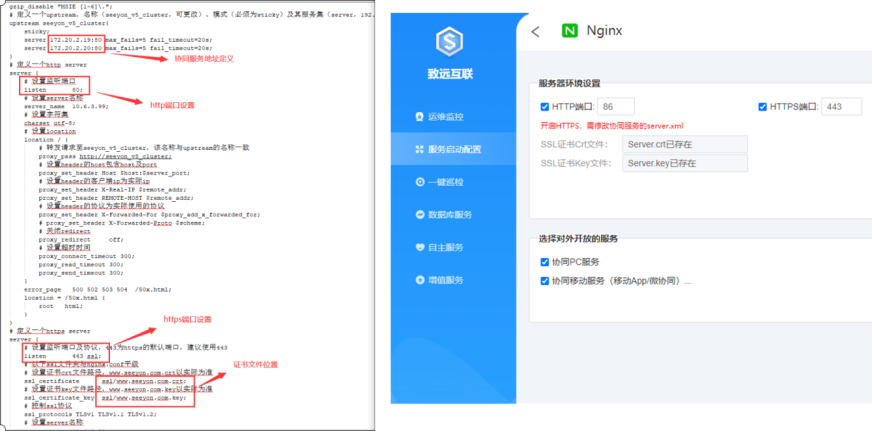Click the 'ssl_protocols TLSv1 TLSv1.1 TLSv1.2;' line
Image resolution: width=872 pixels, height=431 pixels.
[91, 414]
